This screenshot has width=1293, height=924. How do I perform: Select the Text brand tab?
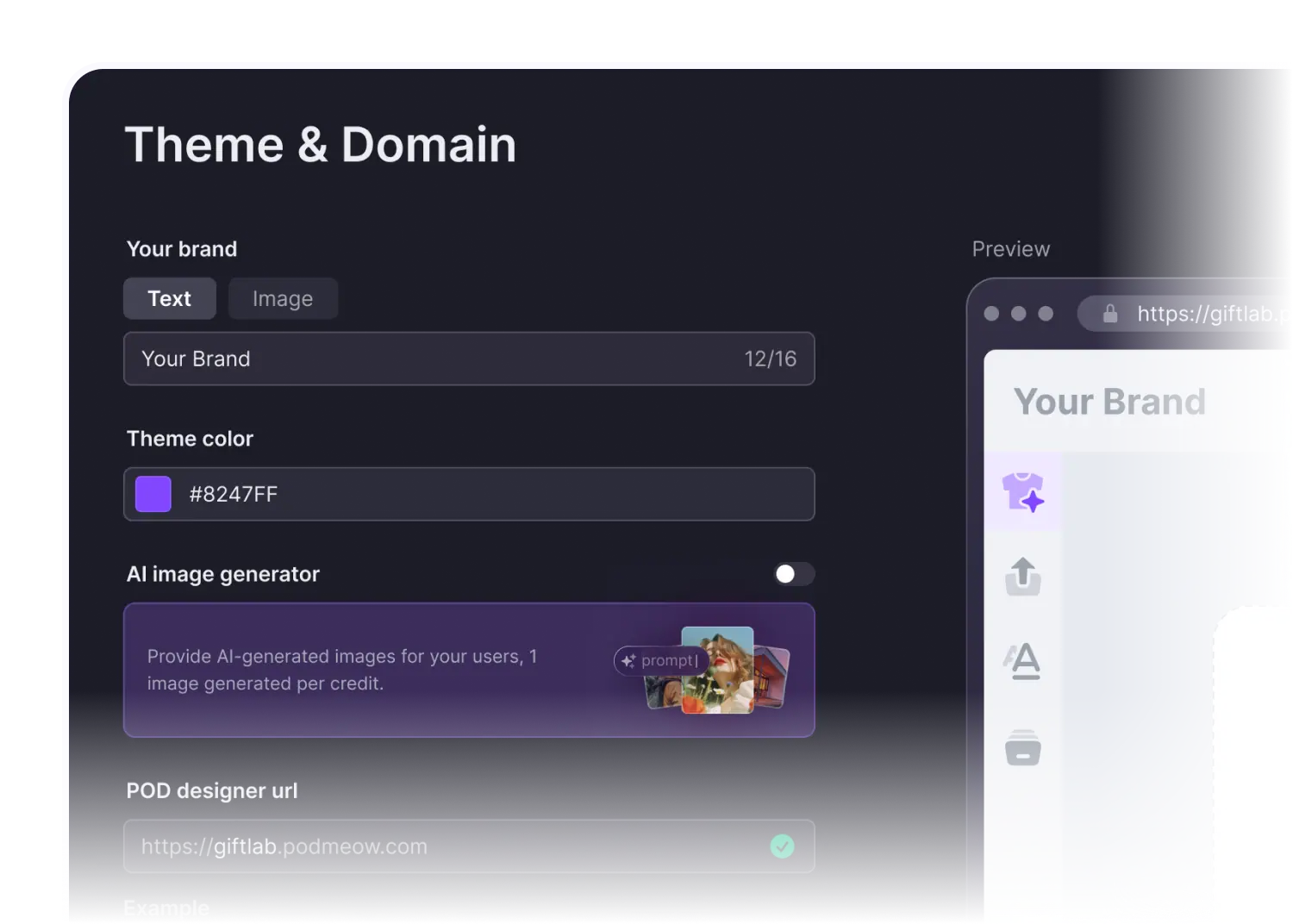point(170,298)
